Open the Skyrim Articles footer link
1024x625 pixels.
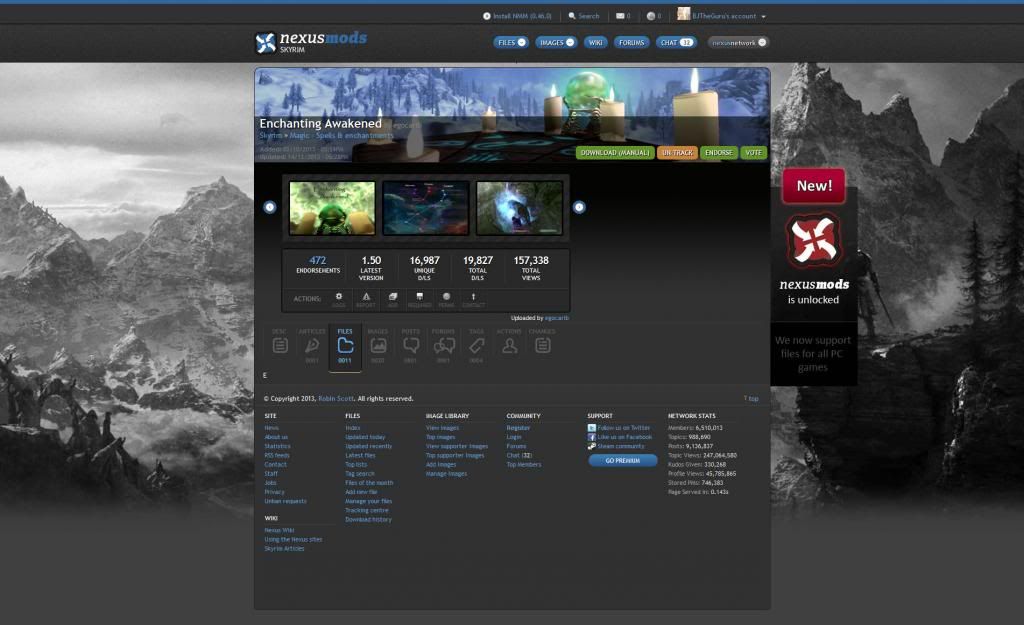pos(284,549)
